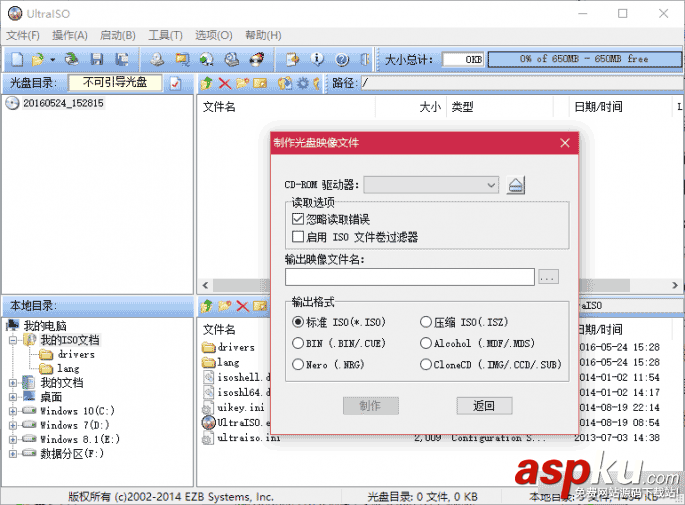Select the 标准 ISO(*.ISO) radio button
Screen dimensions: 685x505
point(298,322)
